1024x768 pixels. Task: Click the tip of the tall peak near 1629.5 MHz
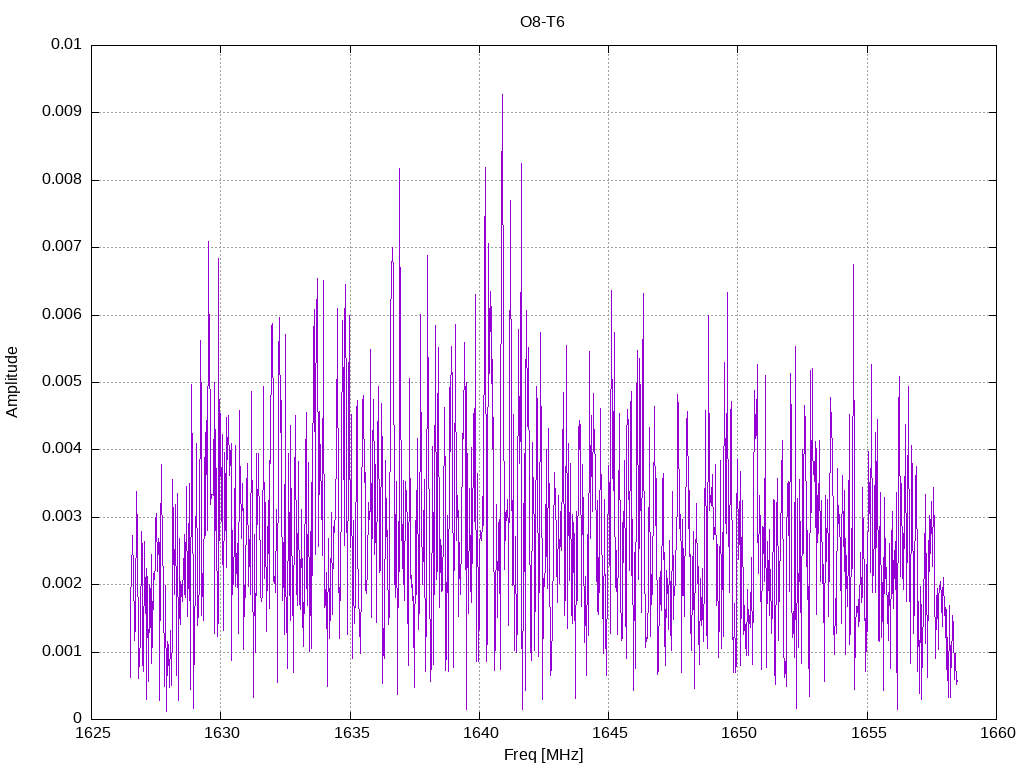coord(208,242)
